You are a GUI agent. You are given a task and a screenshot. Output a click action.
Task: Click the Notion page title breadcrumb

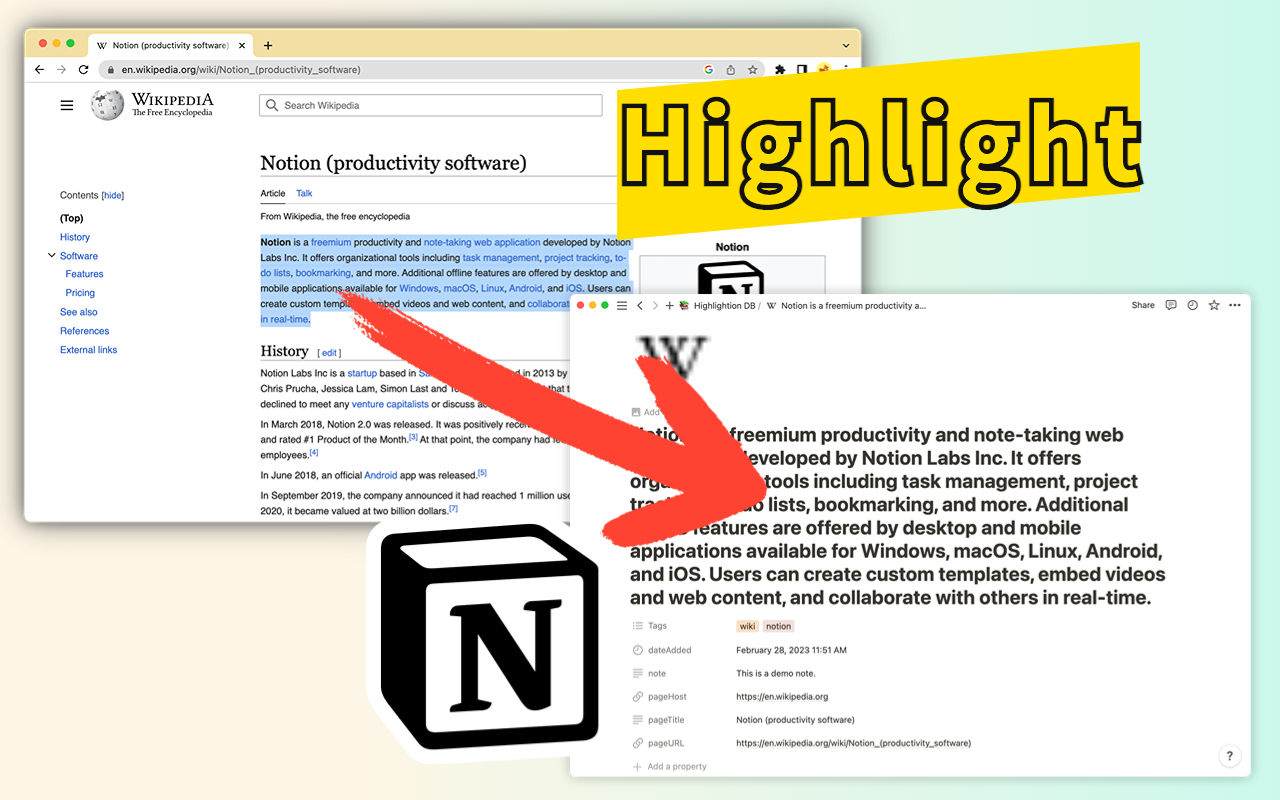pos(846,306)
